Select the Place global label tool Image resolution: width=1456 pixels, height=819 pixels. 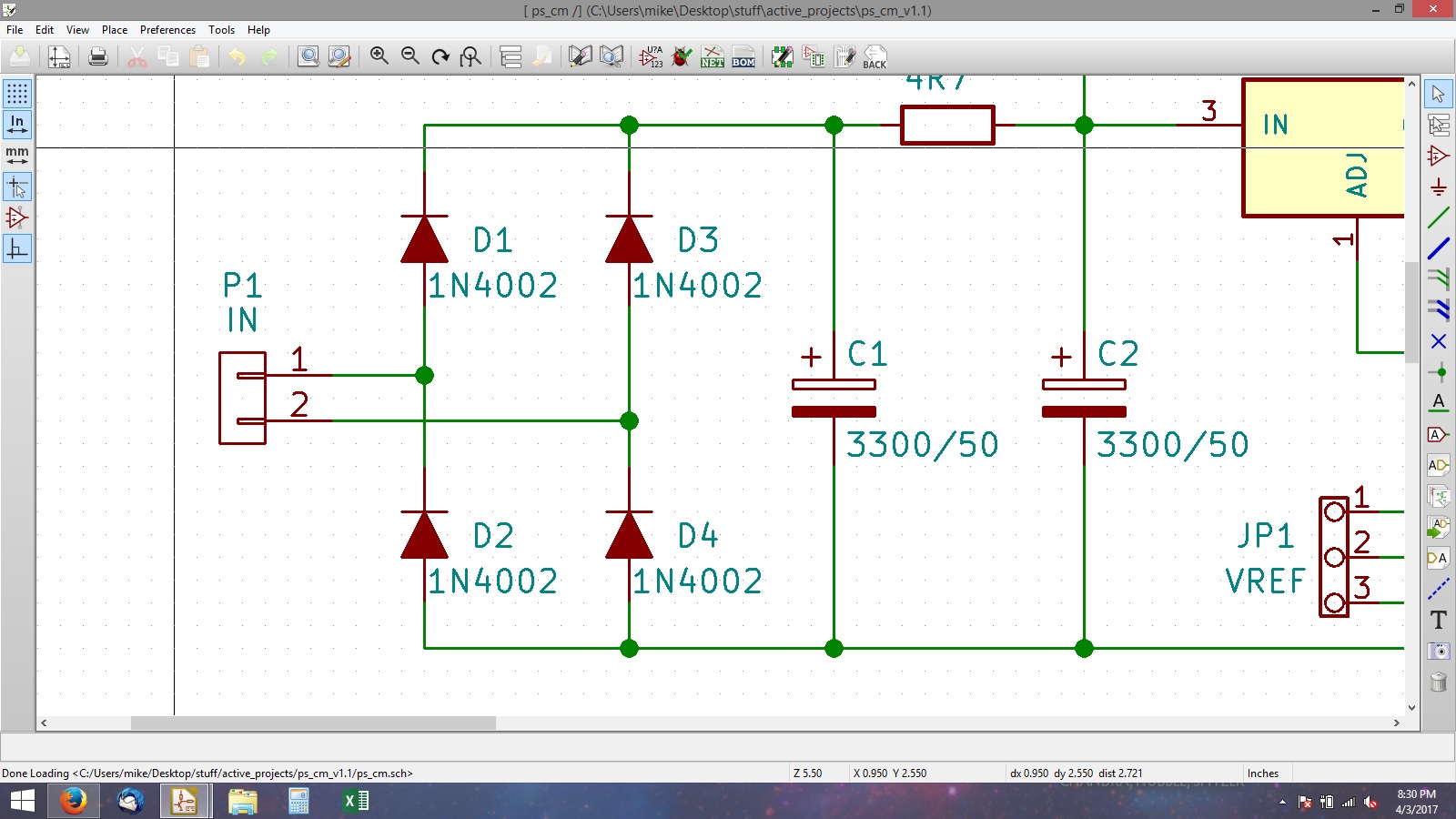coord(1438,434)
